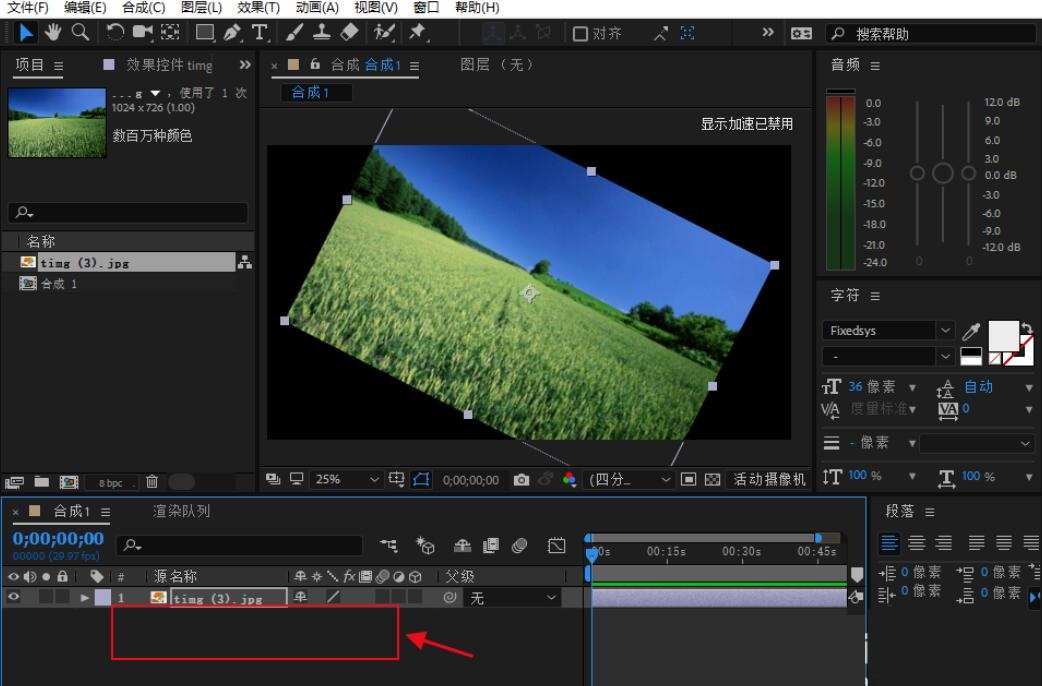1042x686 pixels.
Task: Pick the Clone Stamp tool
Action: (x=322, y=33)
